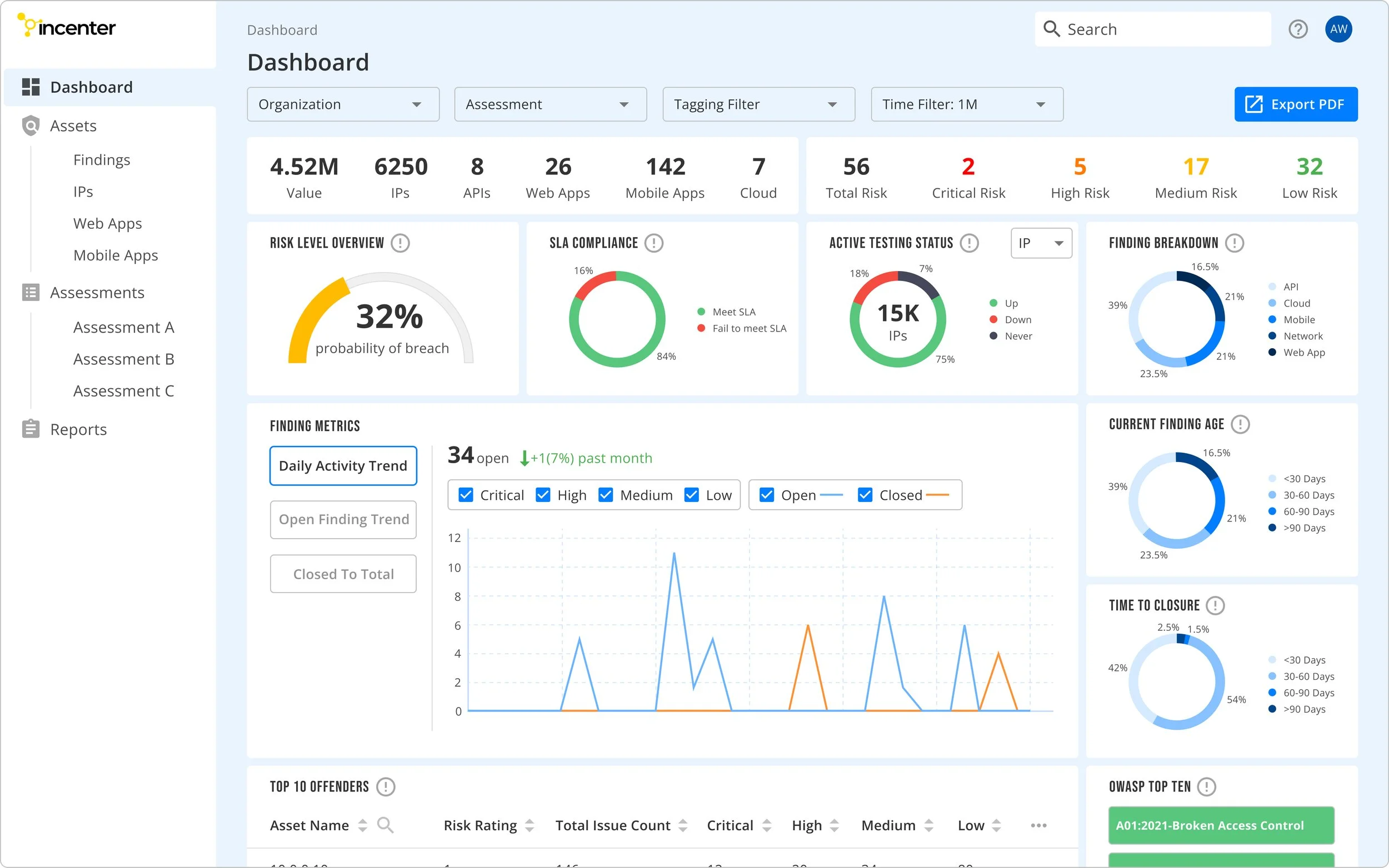Uncheck the Critical severity checkbox
The image size is (1389, 868).
[x=466, y=495]
